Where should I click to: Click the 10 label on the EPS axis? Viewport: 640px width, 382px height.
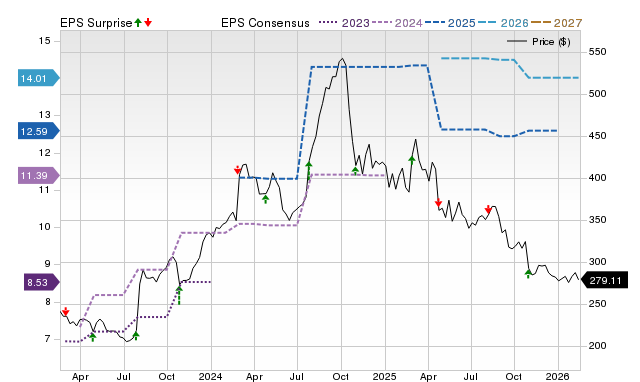tap(45, 227)
